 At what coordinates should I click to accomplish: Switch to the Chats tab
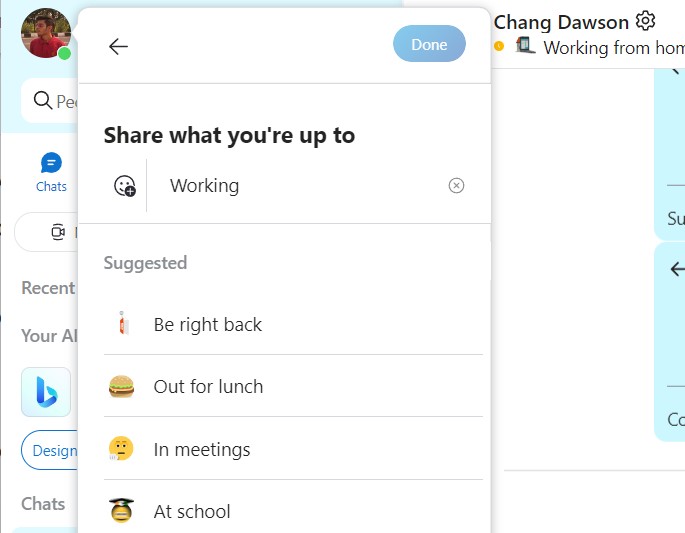pos(51,172)
